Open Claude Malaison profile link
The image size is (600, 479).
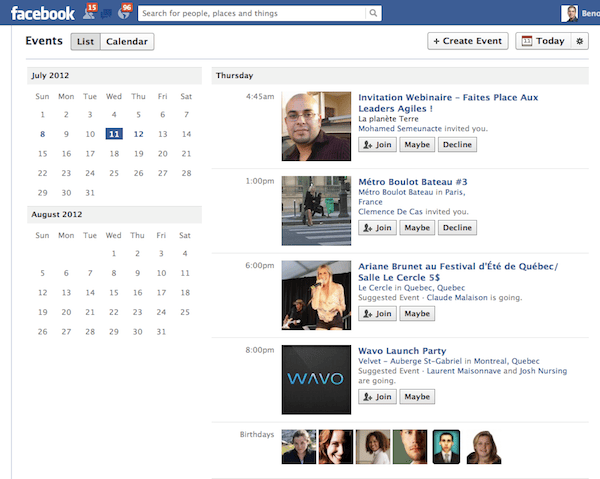click(x=457, y=298)
